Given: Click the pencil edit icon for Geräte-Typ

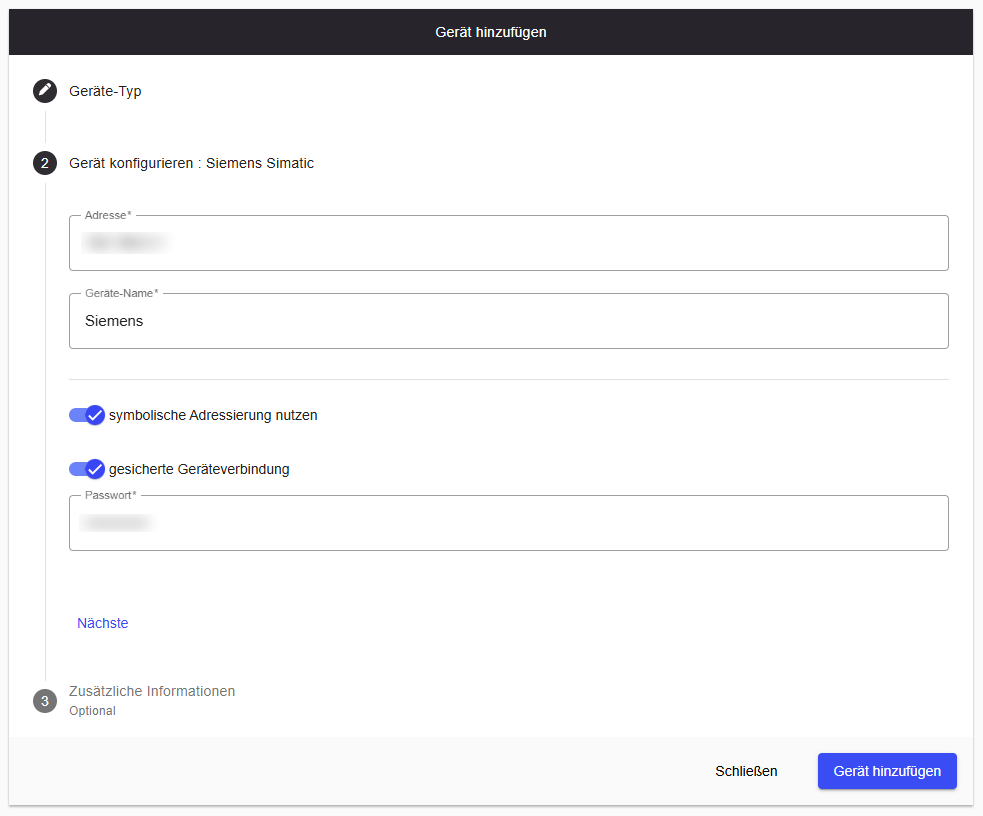Looking at the screenshot, I should [x=45, y=91].
